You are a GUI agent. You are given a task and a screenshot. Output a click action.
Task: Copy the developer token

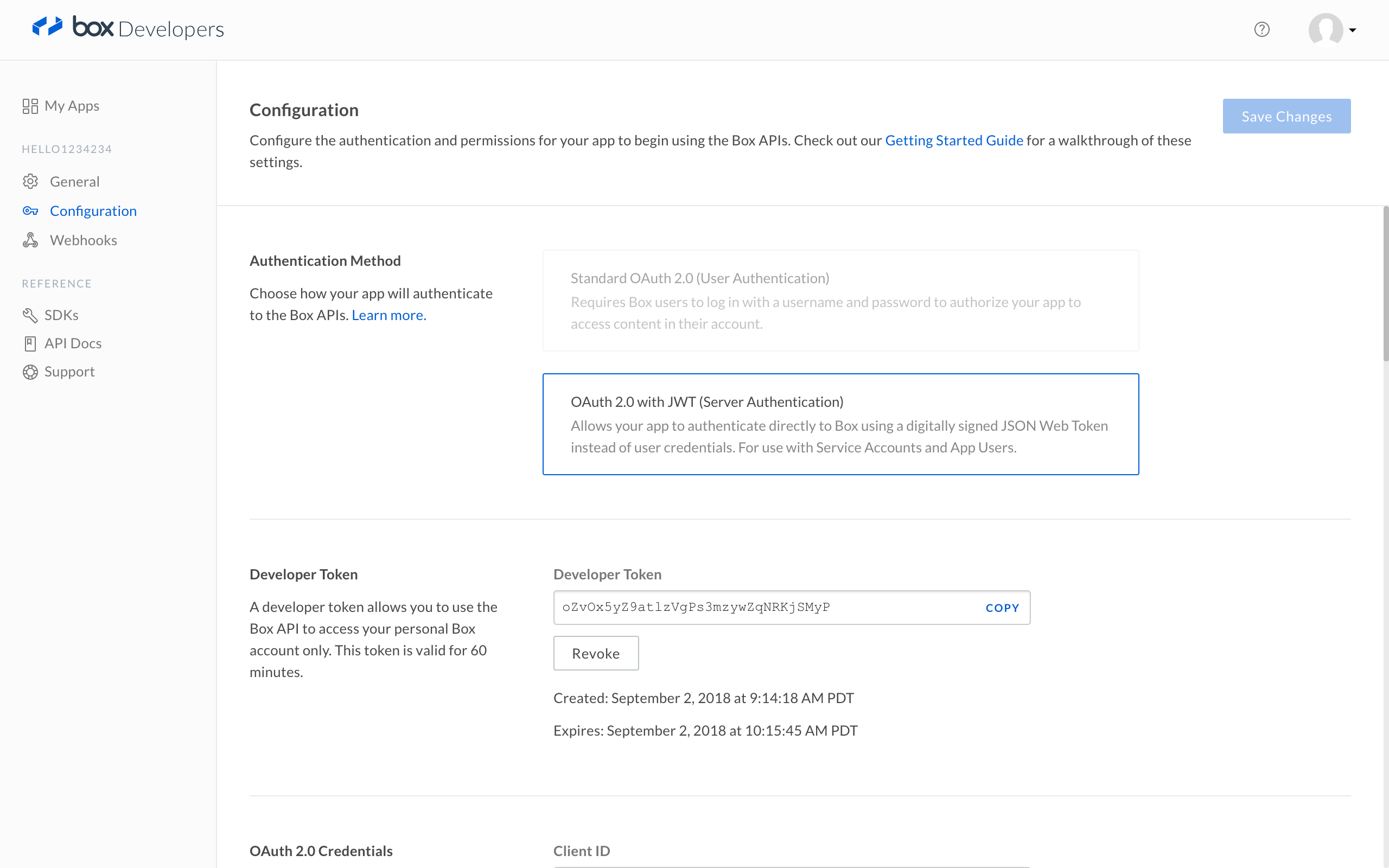click(1002, 608)
